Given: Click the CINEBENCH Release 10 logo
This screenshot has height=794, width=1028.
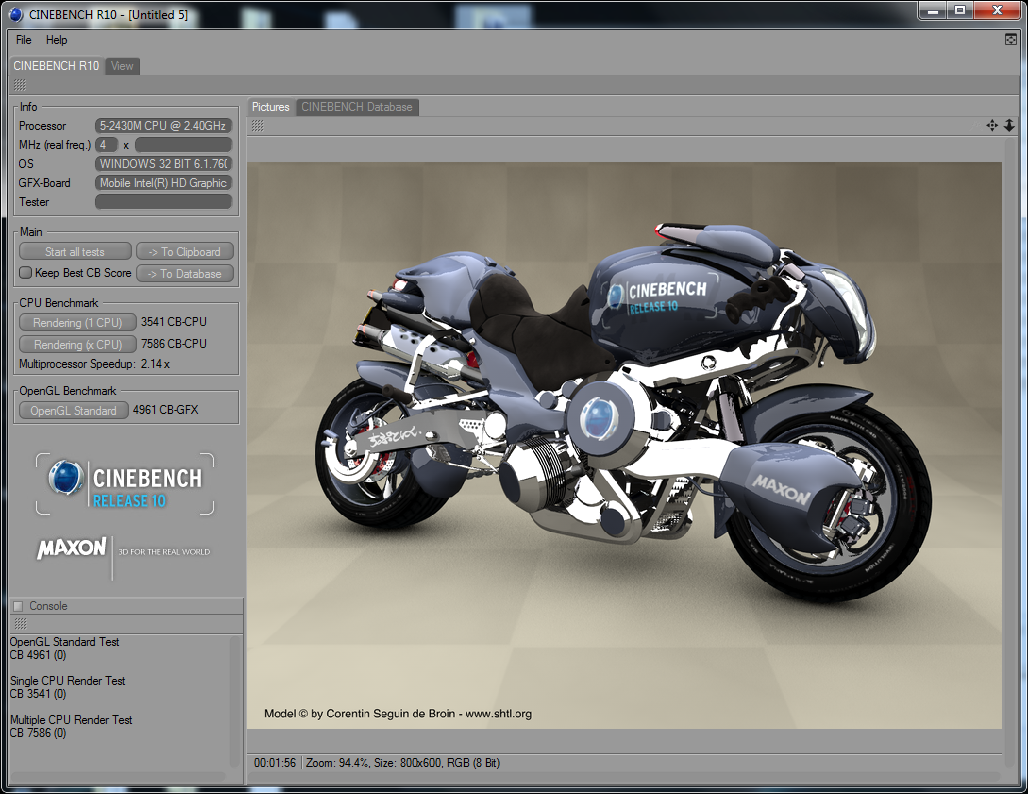Looking at the screenshot, I should [x=125, y=484].
